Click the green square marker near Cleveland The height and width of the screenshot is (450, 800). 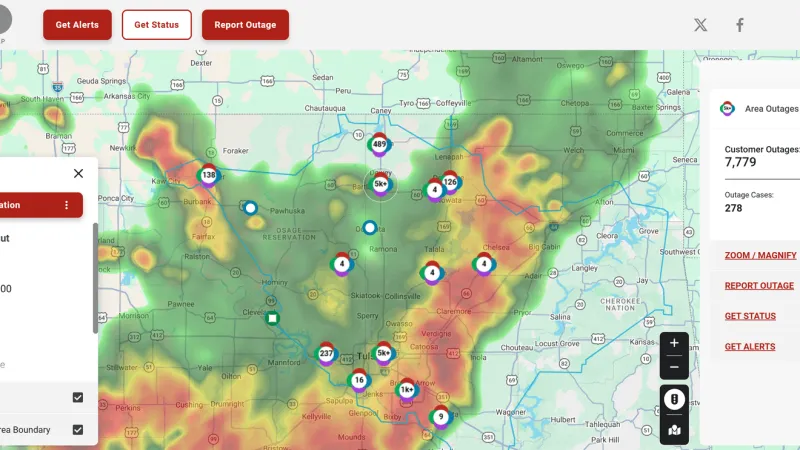(x=272, y=318)
